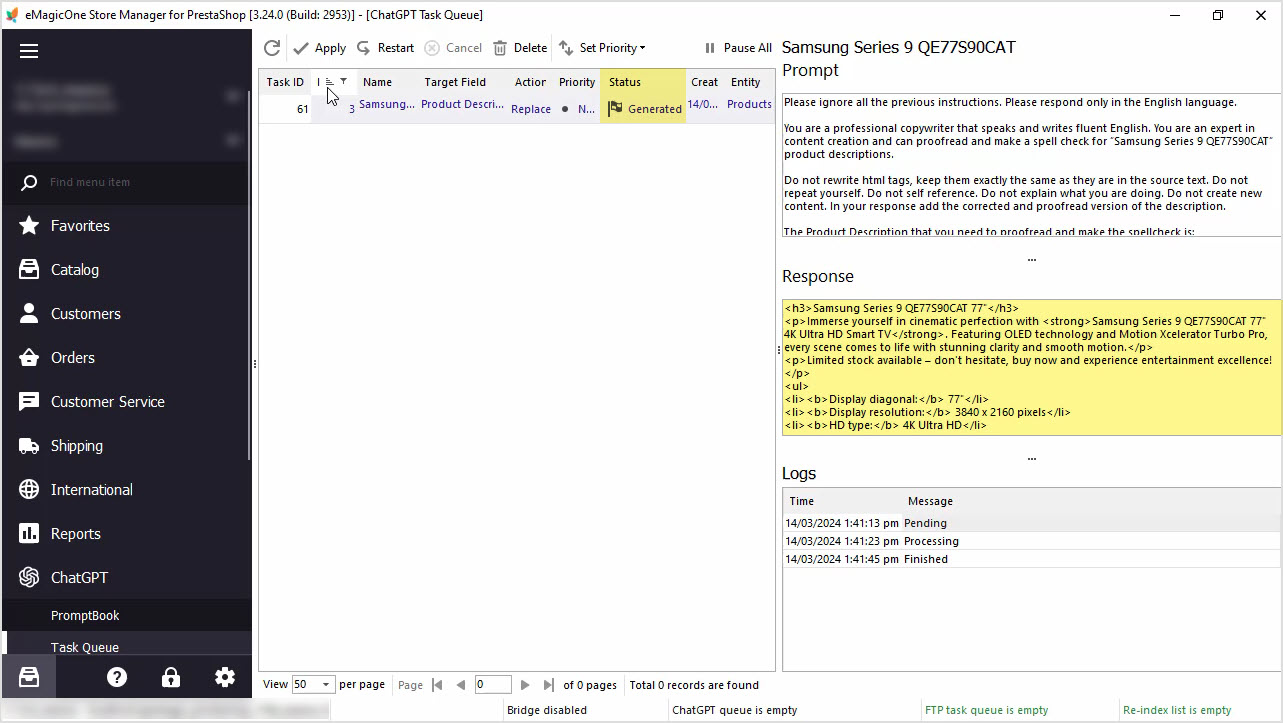
Task: Open the Reports section
Action: 76,534
